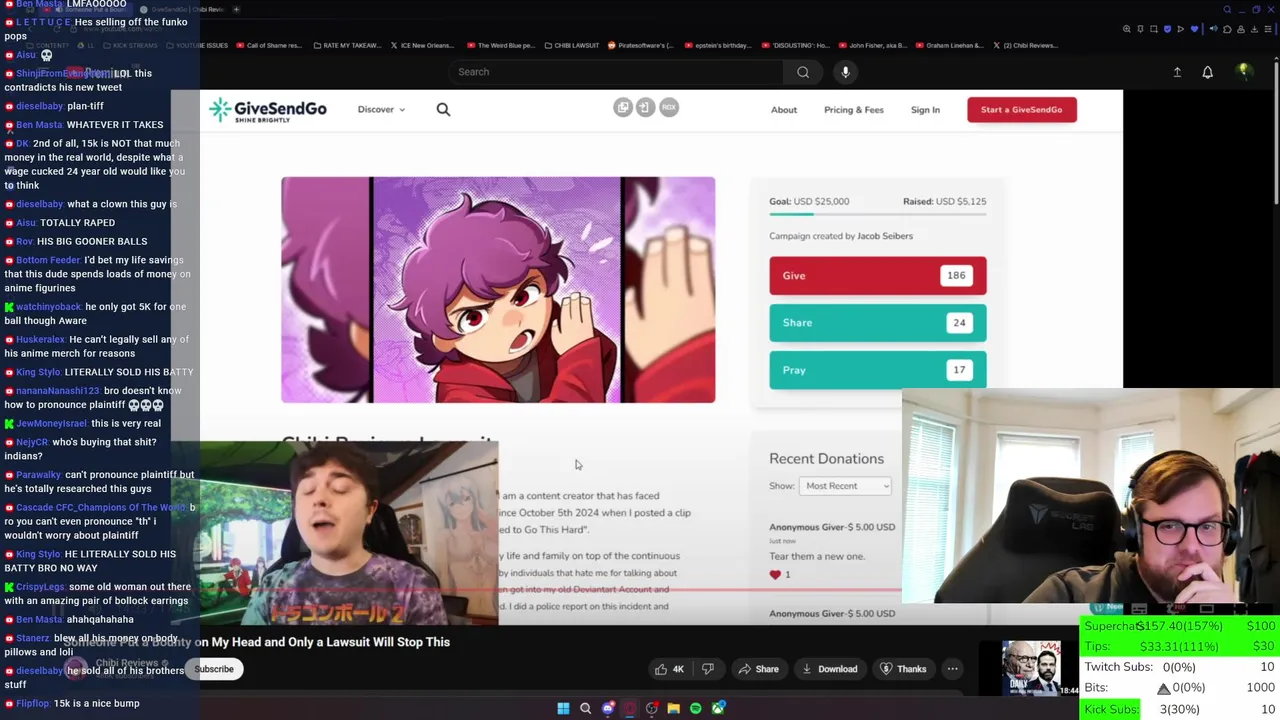Open the 'ICE New Orleans...' bookmark

point(425,45)
